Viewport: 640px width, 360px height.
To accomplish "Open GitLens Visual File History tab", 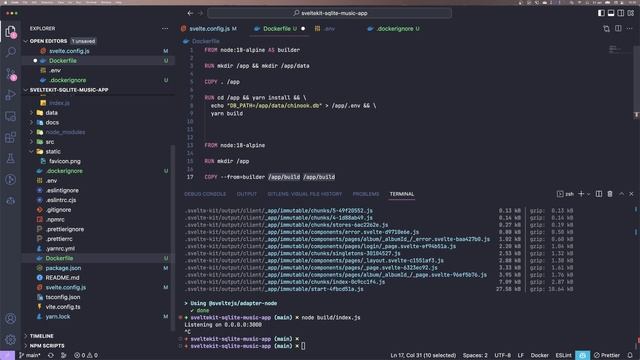I will pos(304,194).
